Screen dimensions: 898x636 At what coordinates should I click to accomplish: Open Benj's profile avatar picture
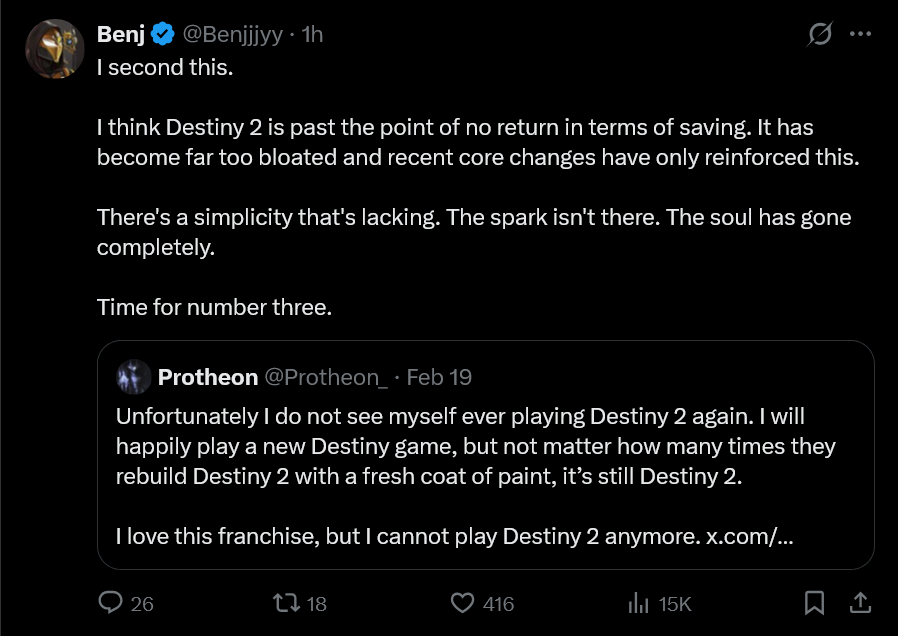pyautogui.click(x=54, y=48)
